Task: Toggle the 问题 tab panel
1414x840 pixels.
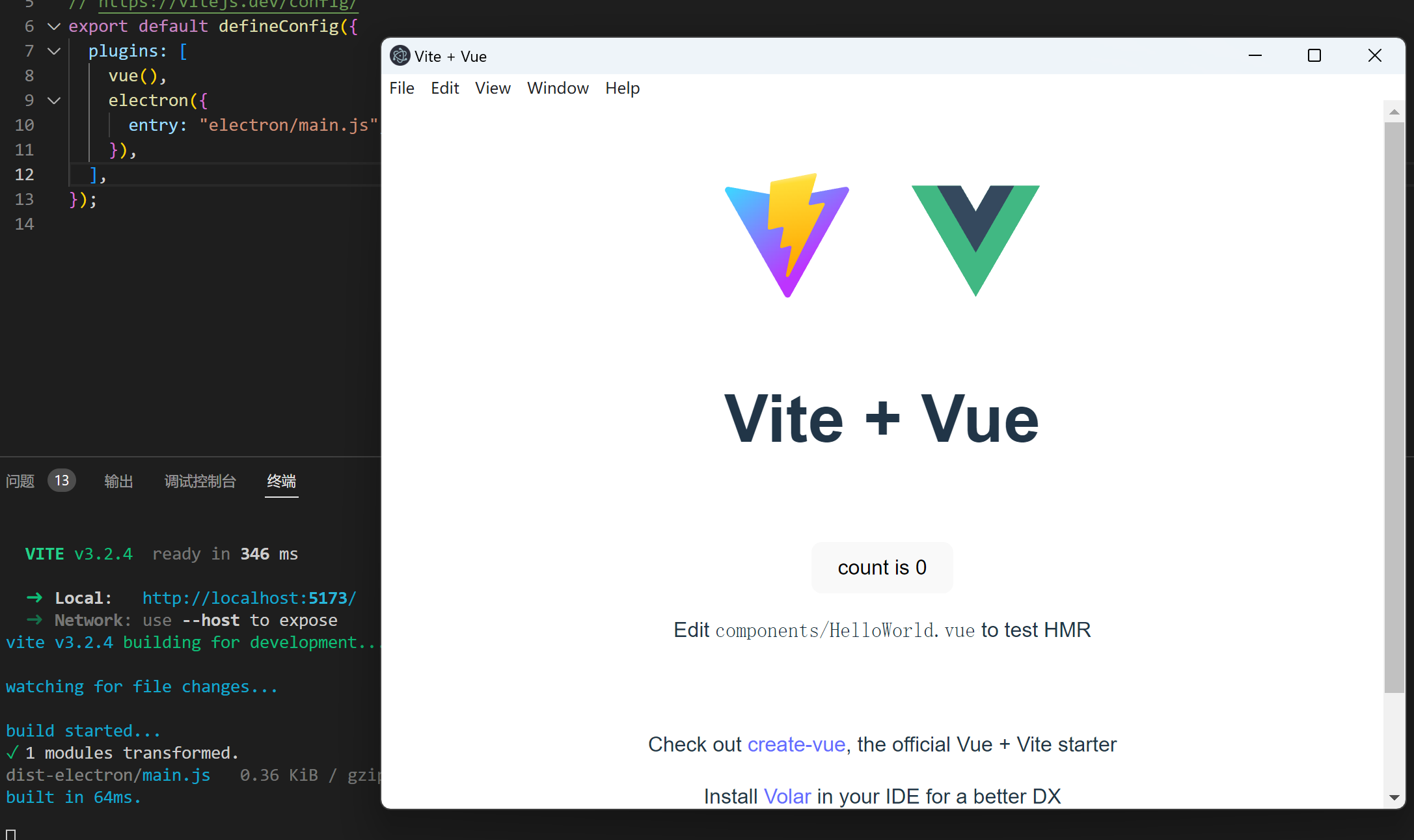Action: (19, 480)
